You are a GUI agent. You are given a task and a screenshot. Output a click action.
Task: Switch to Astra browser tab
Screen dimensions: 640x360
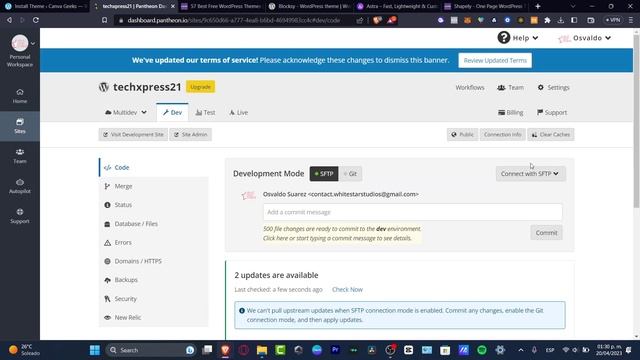coord(397,7)
